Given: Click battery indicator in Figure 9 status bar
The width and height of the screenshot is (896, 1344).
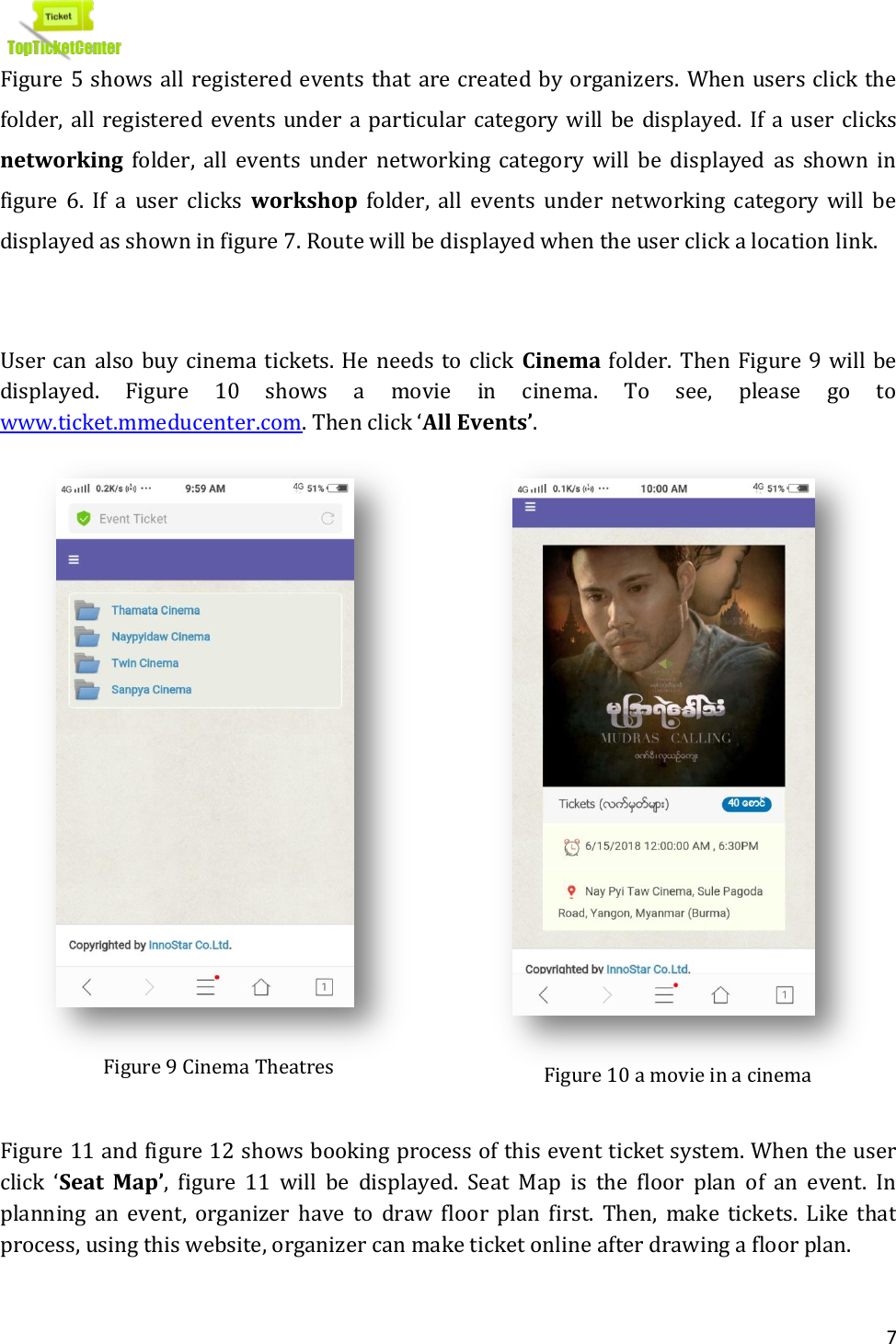Looking at the screenshot, I should [338, 488].
